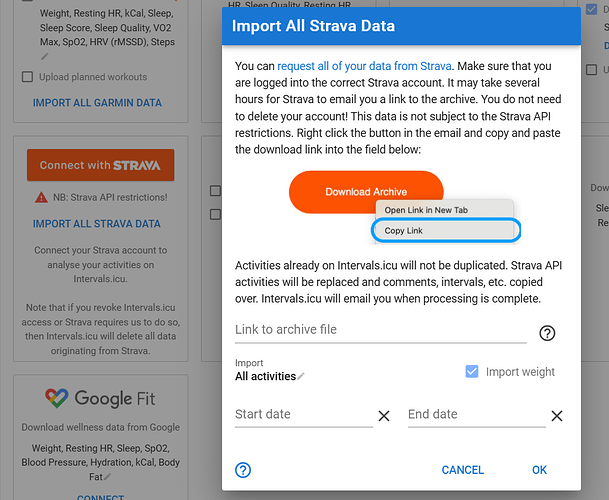Open the End date picker field
The height and width of the screenshot is (500, 609).
pyautogui.click(x=477, y=415)
